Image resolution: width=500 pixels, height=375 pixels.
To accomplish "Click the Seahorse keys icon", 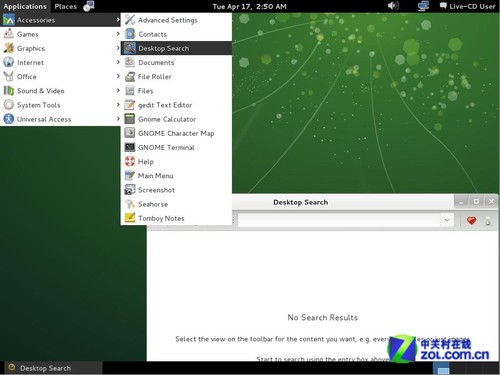I will tap(130, 204).
